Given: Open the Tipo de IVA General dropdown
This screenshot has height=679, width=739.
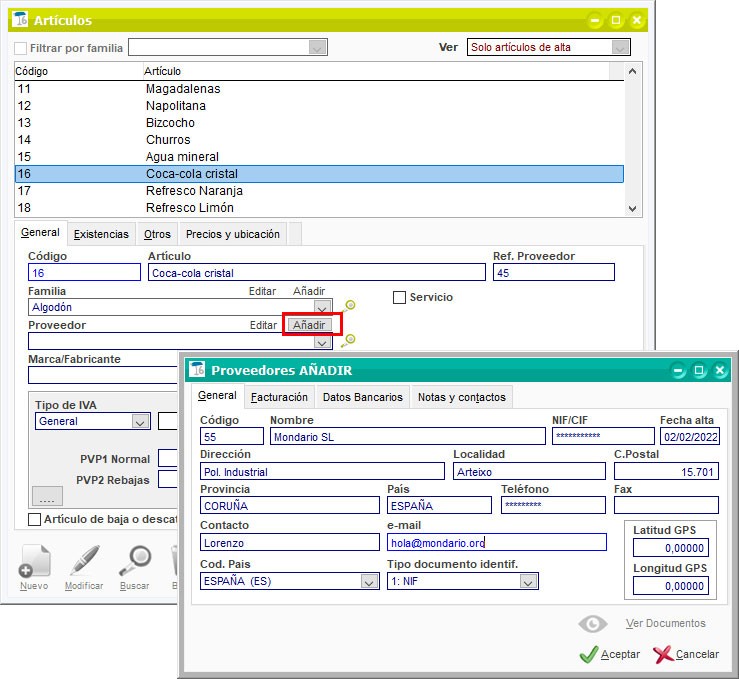Looking at the screenshot, I should 140,422.
